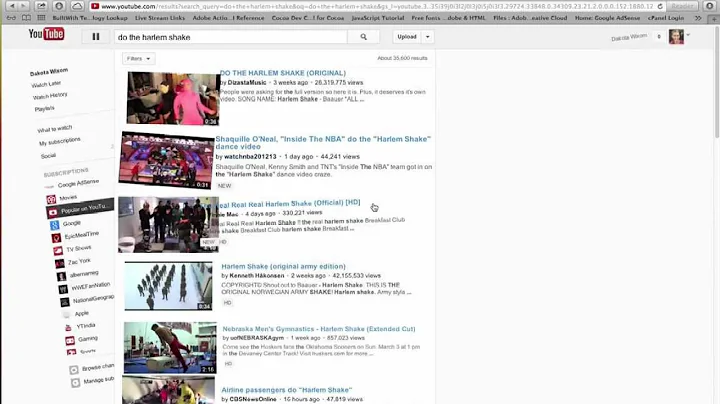Select 'What to watch' in the sidebar
The width and height of the screenshot is (720, 404).
point(55,129)
